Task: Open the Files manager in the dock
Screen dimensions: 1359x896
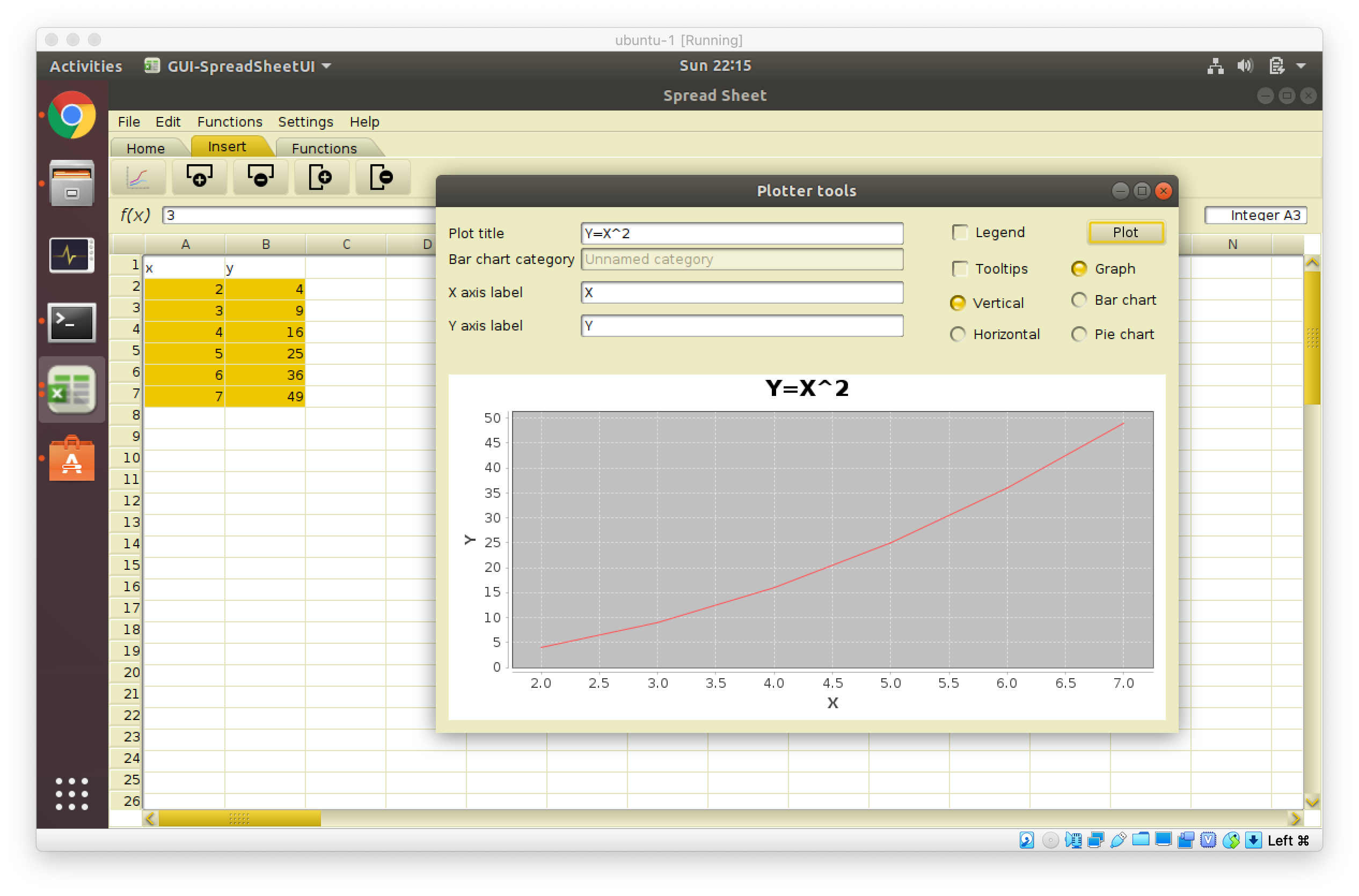Action: (71, 183)
